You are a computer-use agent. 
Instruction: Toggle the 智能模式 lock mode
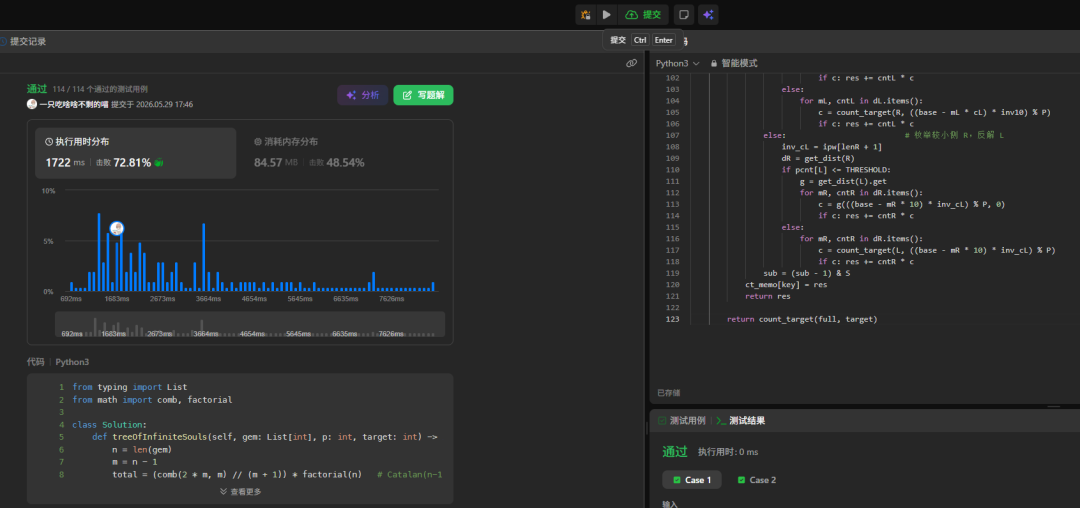pos(734,63)
